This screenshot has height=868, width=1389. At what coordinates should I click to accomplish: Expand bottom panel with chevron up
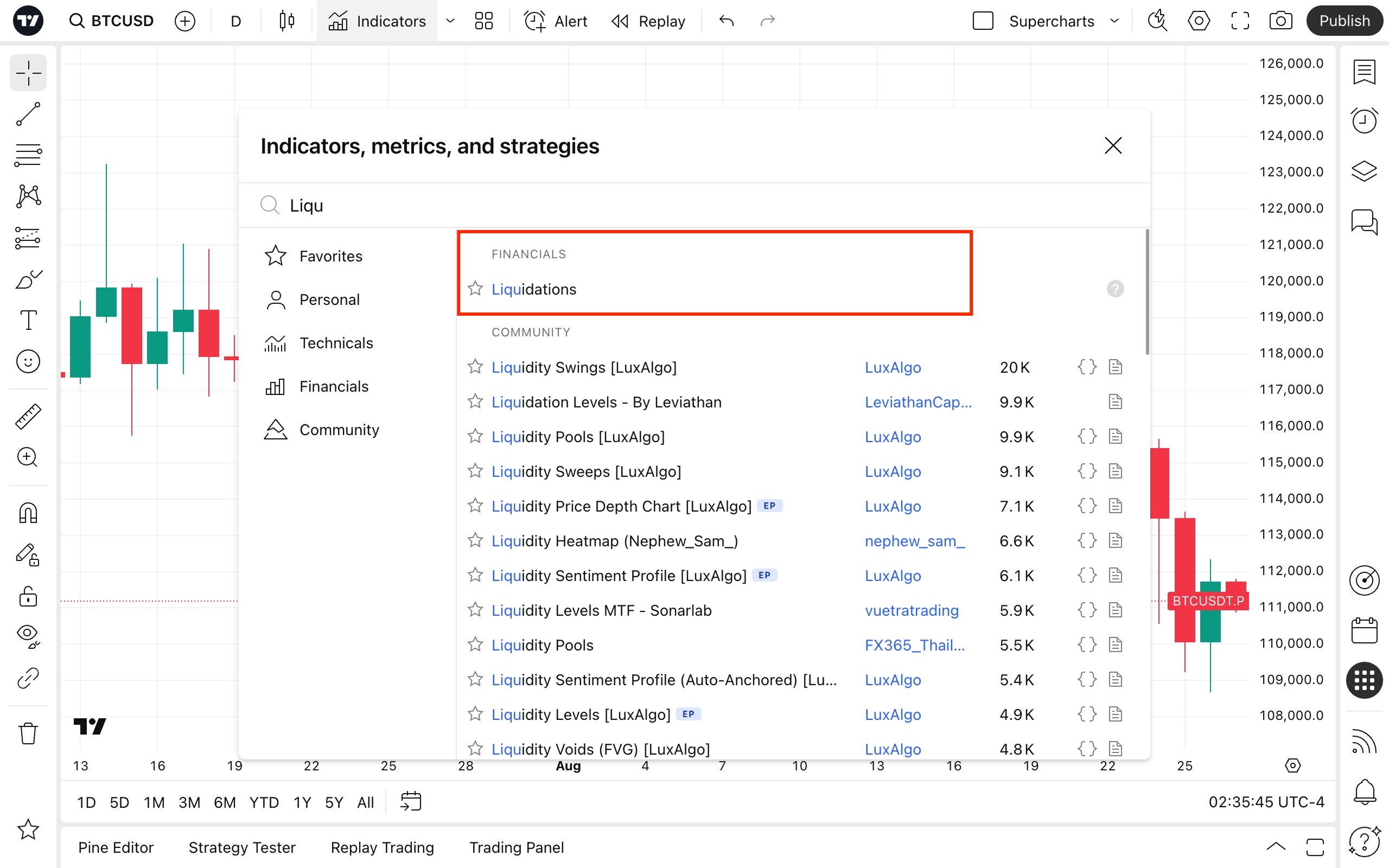click(1276, 847)
